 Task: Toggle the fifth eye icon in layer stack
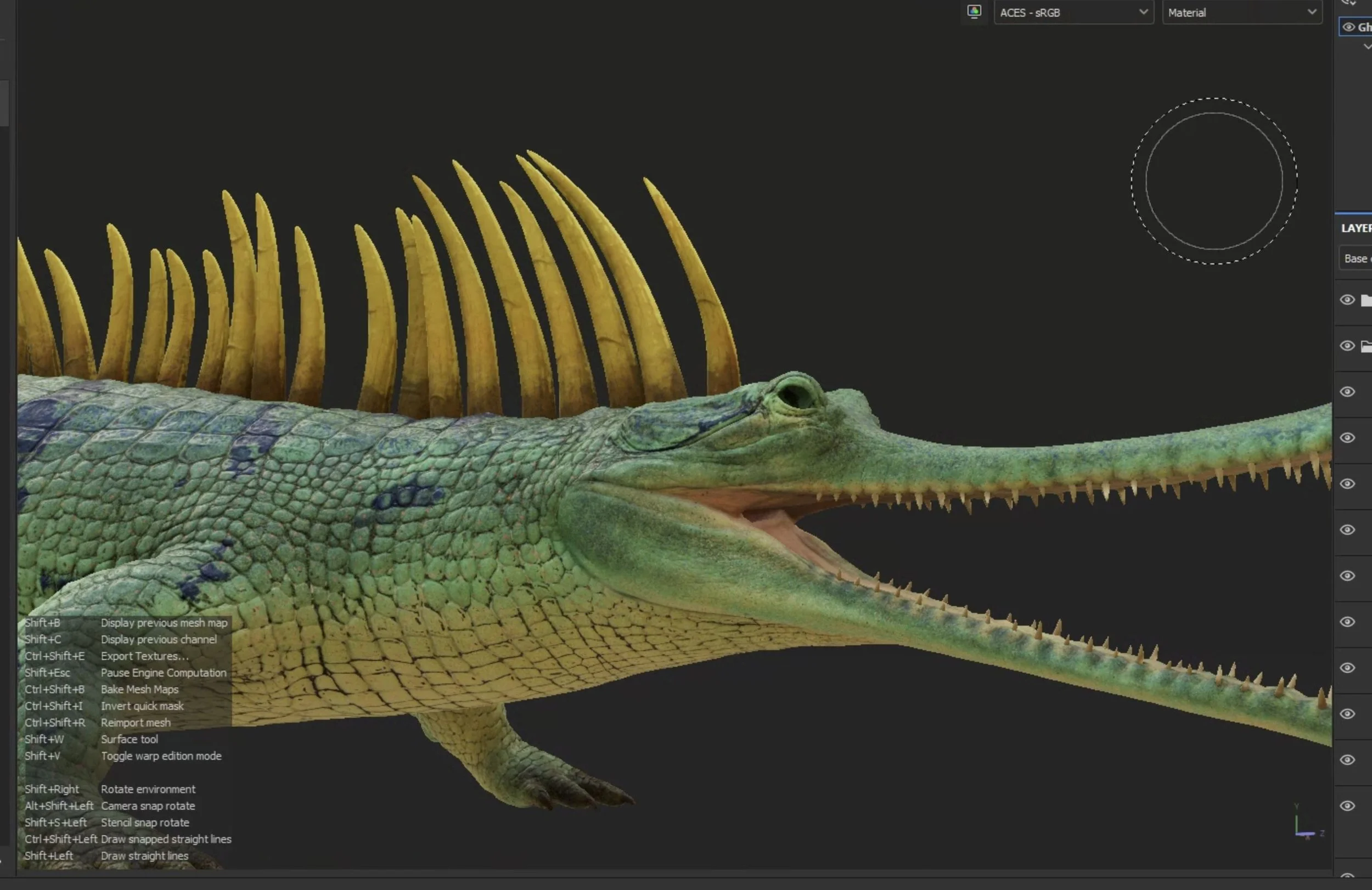(1347, 483)
